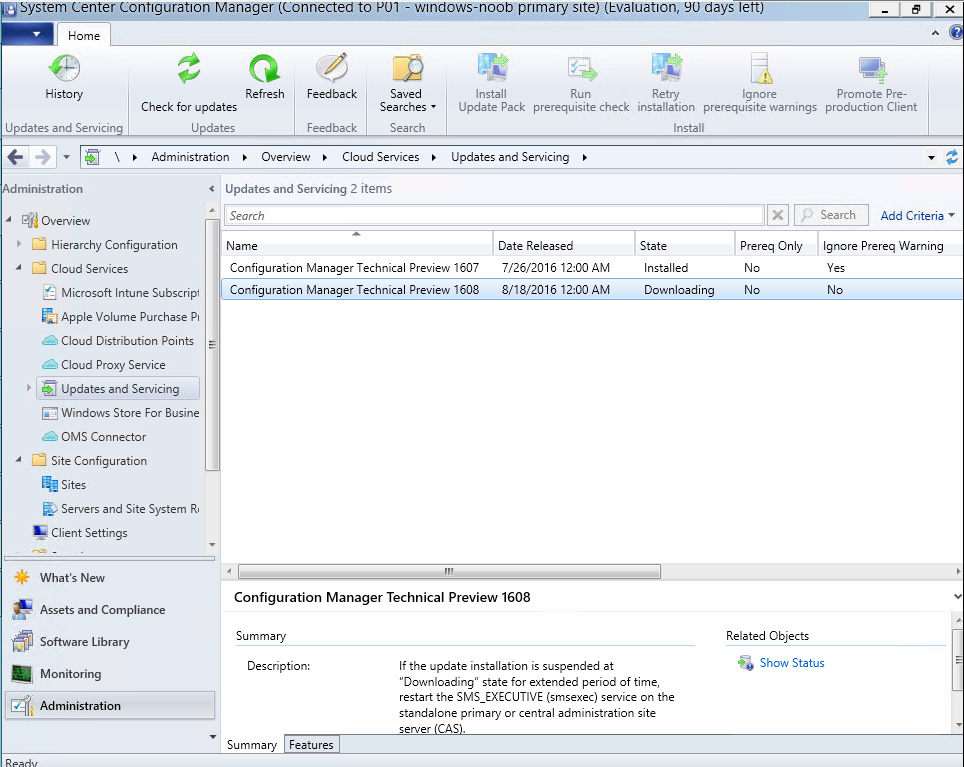
Task: Switch to Summary tab
Action: (x=252, y=745)
